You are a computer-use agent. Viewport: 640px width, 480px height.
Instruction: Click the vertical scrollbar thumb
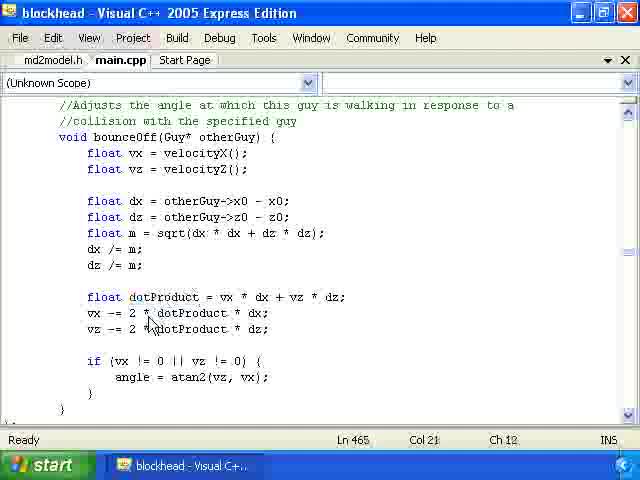click(x=630, y=252)
